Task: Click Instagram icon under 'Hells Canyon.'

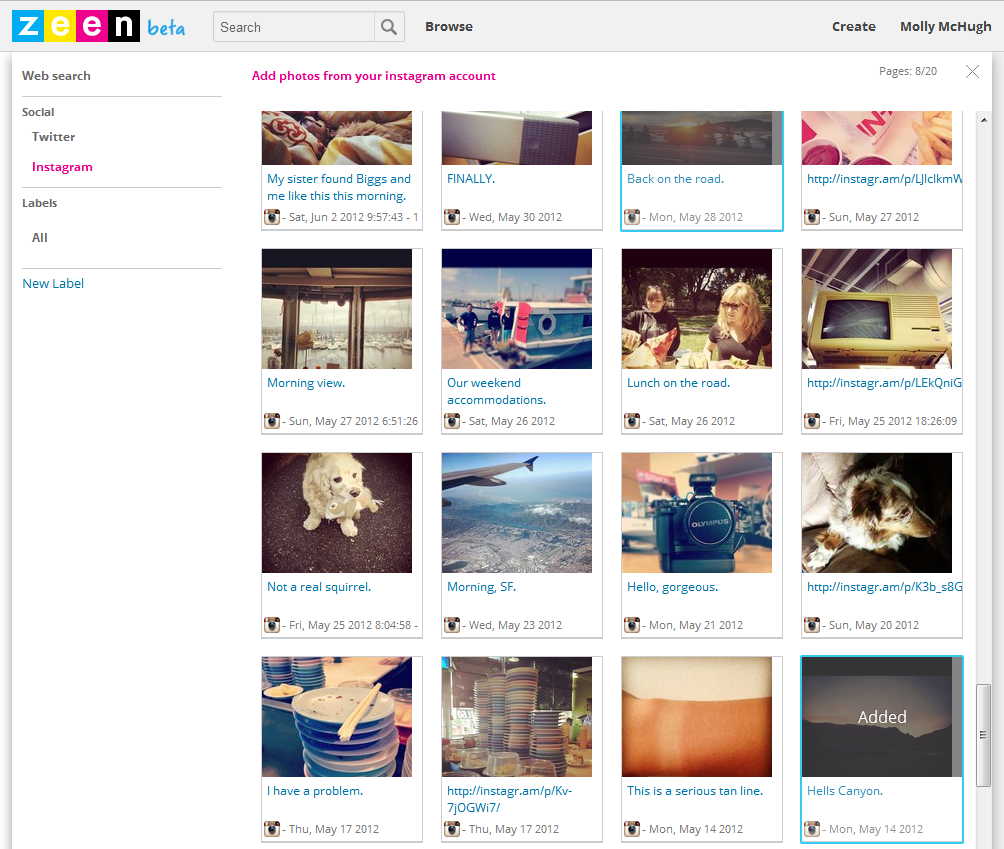Action: click(x=812, y=829)
